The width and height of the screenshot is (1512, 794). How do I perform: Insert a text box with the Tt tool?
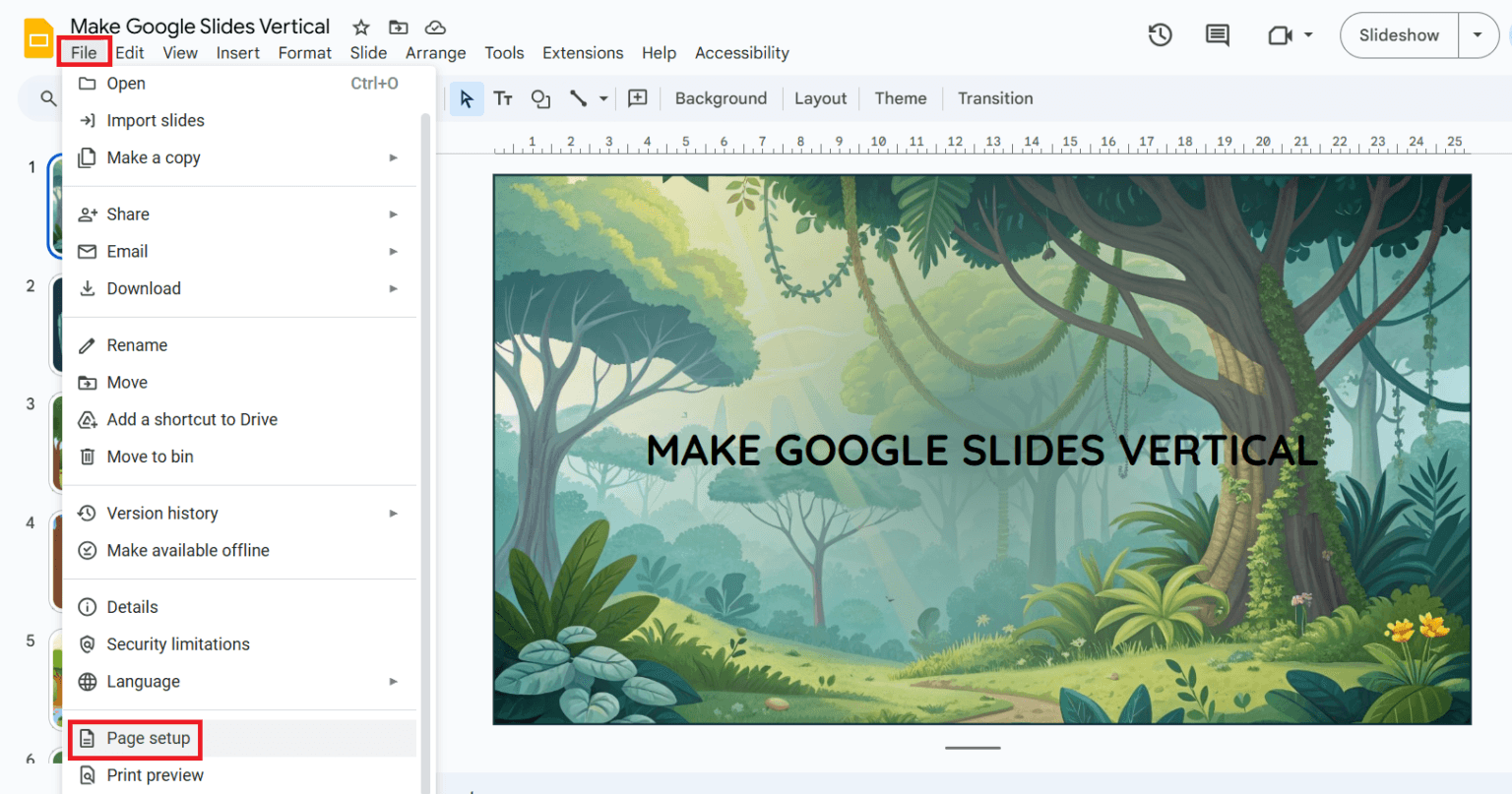(x=503, y=98)
